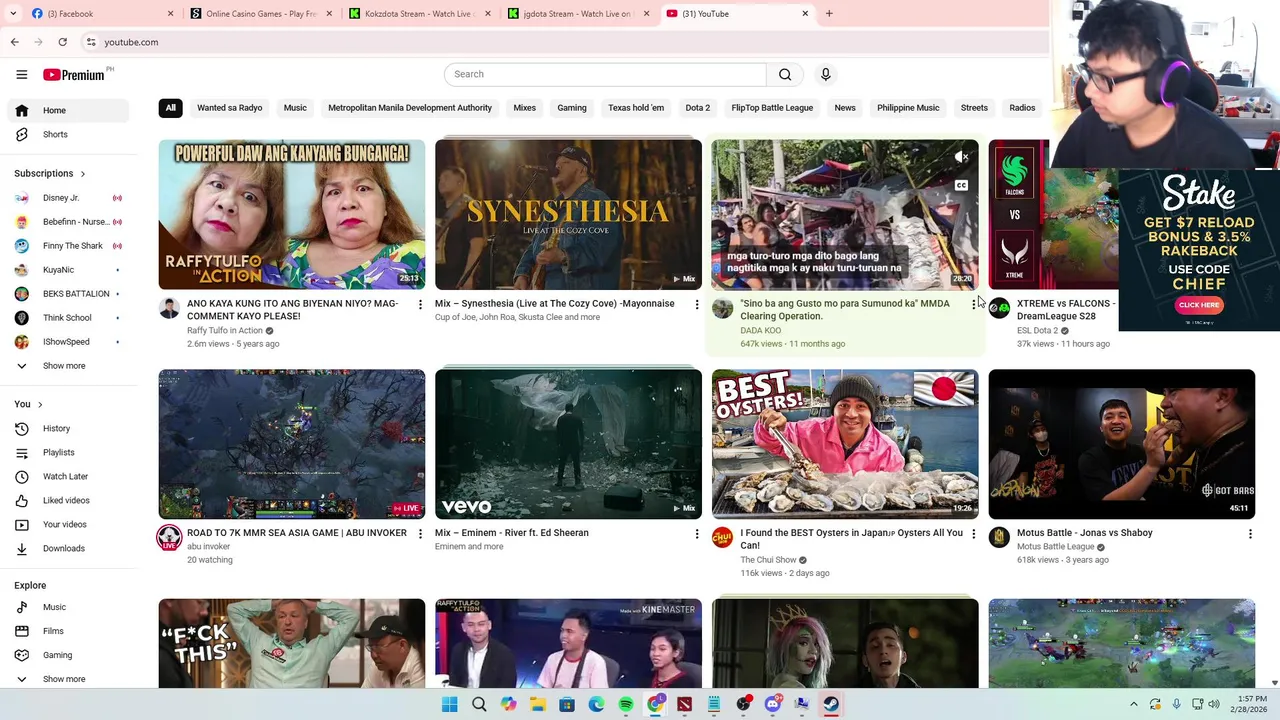1280x720 pixels.
Task: Open Your videos in the sidebar
Action: [x=68, y=524]
